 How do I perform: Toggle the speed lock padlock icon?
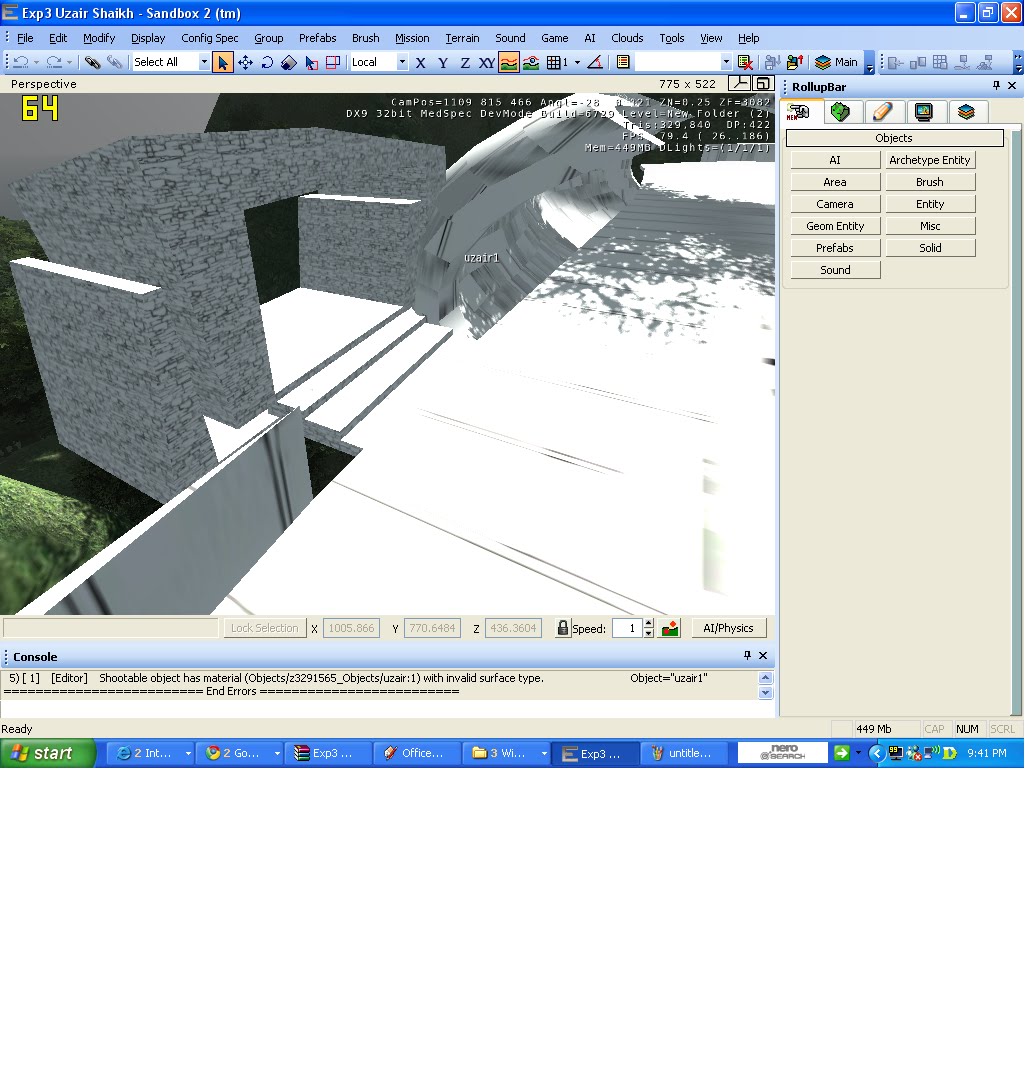[x=563, y=628]
